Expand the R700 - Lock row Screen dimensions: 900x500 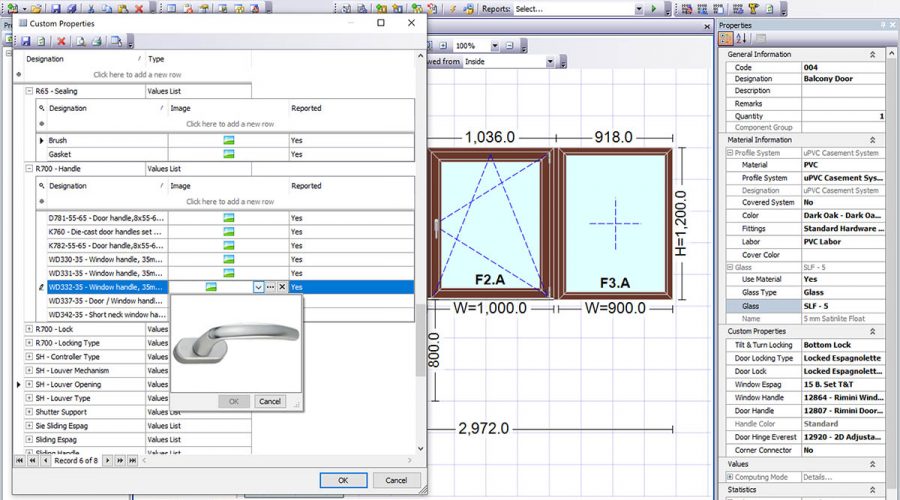click(29, 329)
